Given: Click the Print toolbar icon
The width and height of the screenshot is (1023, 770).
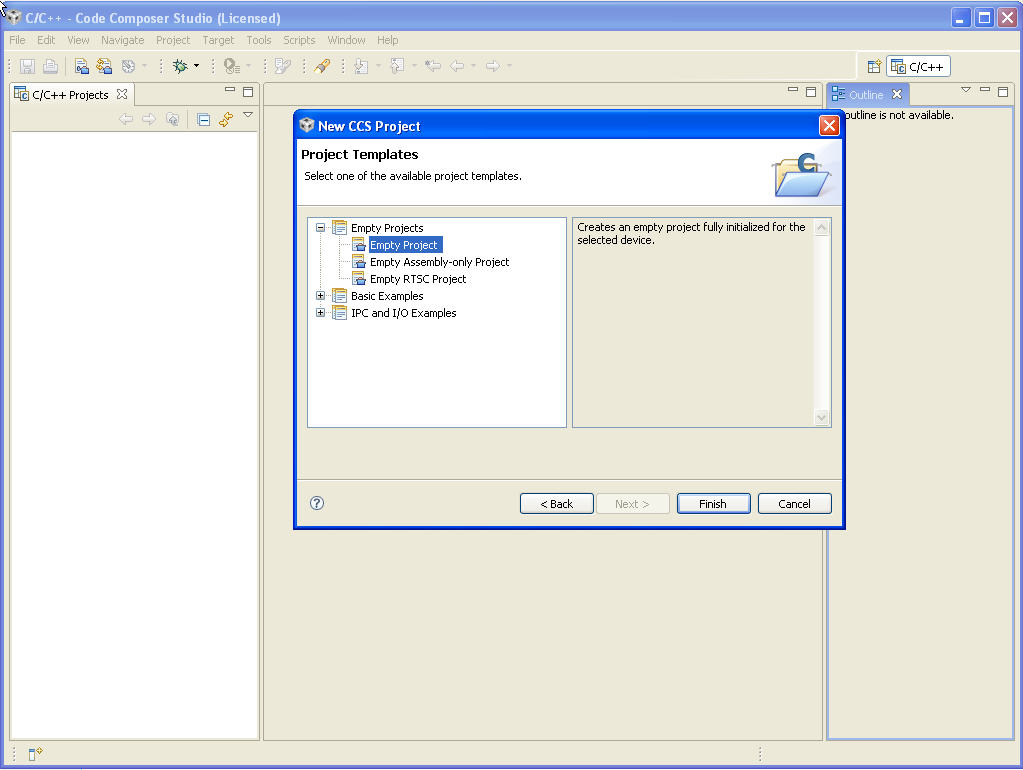Looking at the screenshot, I should point(50,66).
